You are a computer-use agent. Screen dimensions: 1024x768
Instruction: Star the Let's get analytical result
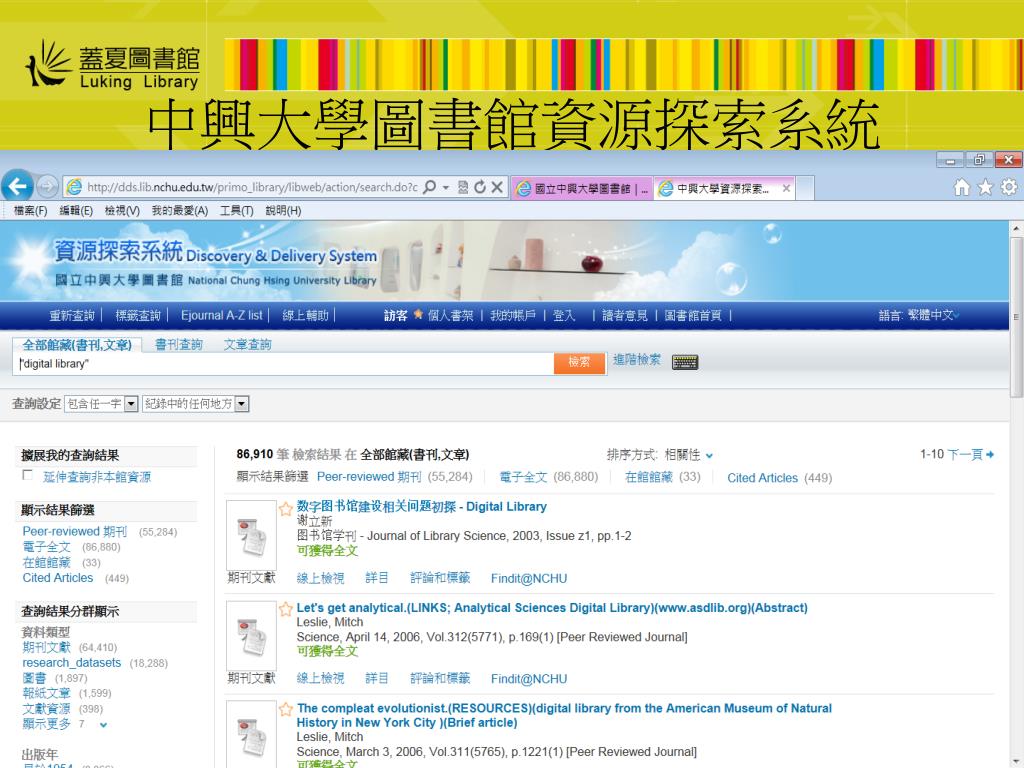(285, 609)
